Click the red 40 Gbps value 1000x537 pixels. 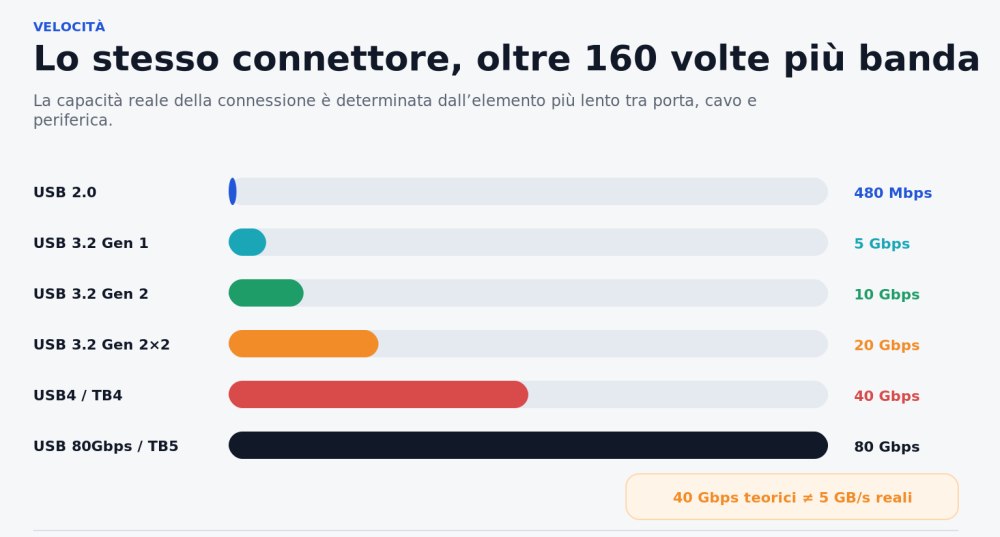886,395
